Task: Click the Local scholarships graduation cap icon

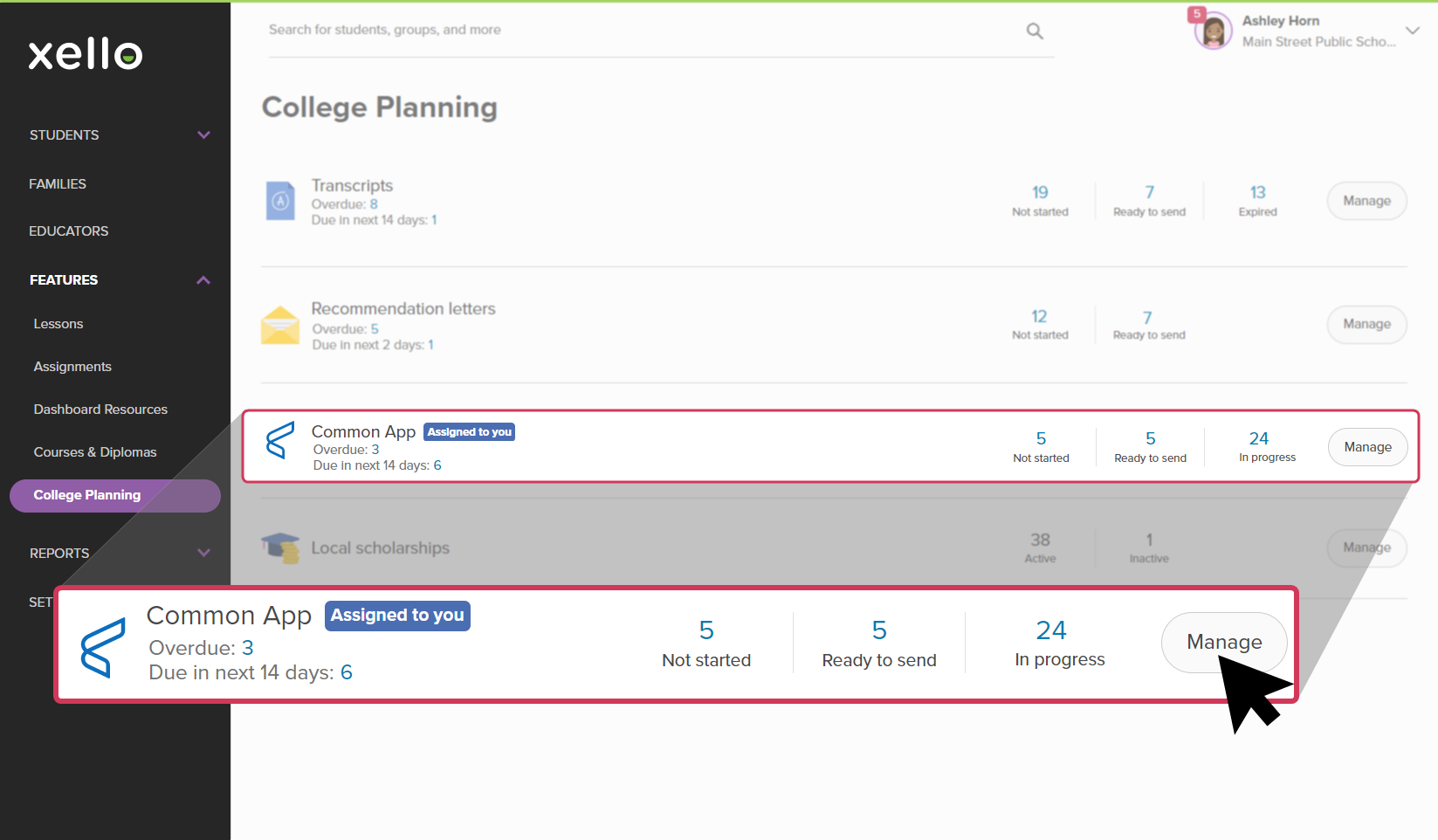Action: pos(280,547)
